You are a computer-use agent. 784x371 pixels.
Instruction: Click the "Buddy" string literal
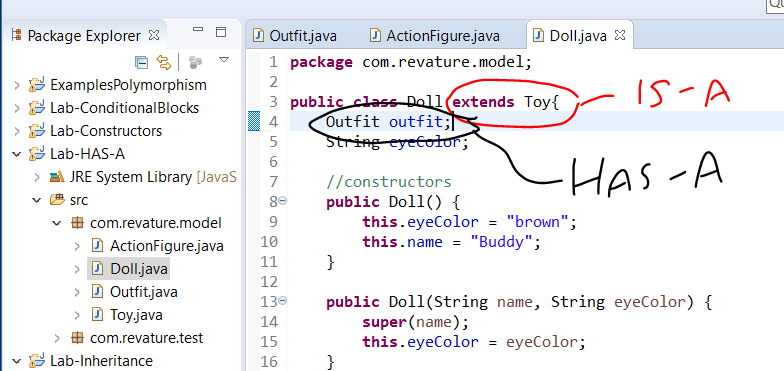(502, 242)
